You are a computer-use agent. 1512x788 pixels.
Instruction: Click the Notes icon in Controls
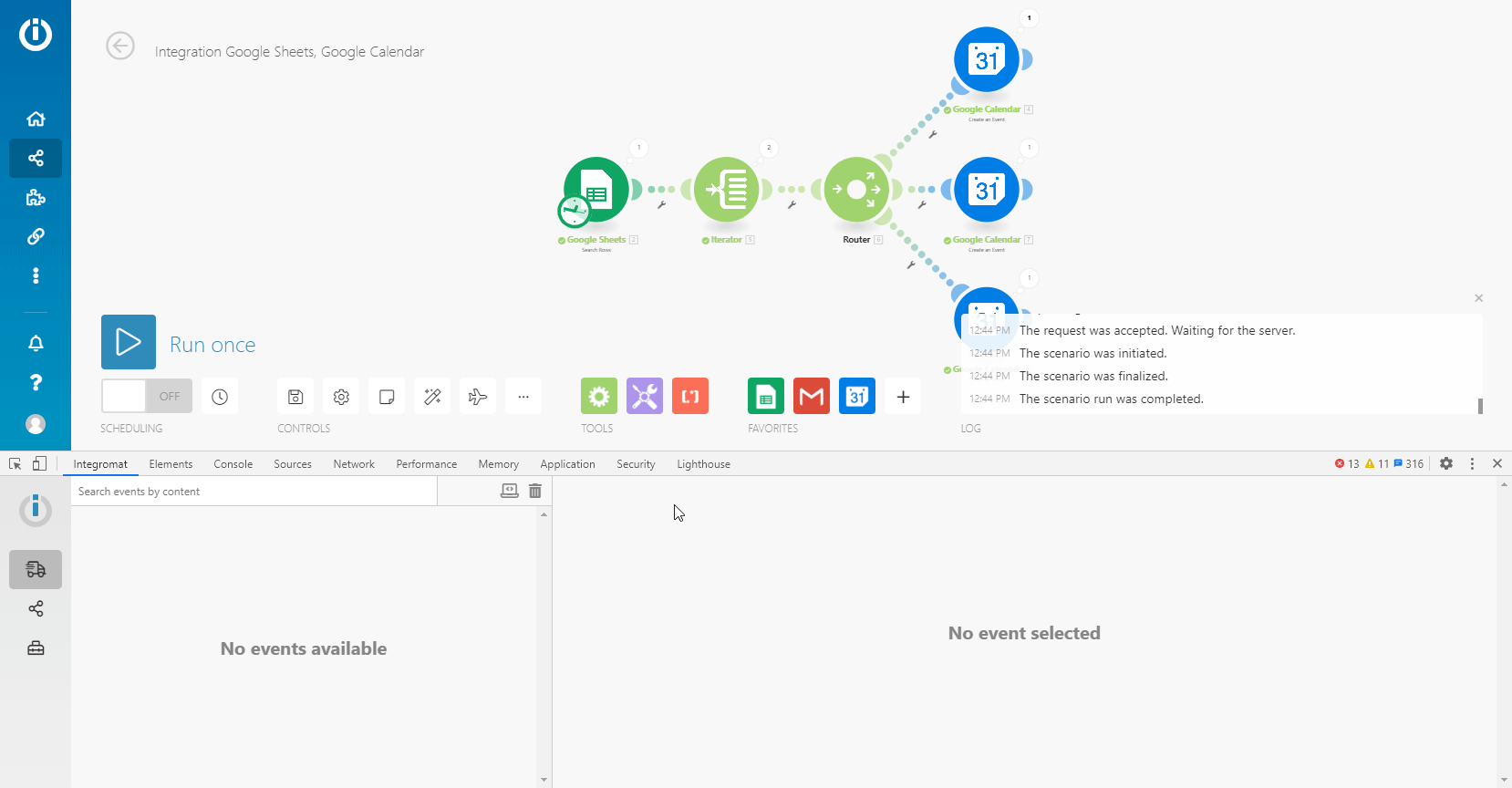387,397
